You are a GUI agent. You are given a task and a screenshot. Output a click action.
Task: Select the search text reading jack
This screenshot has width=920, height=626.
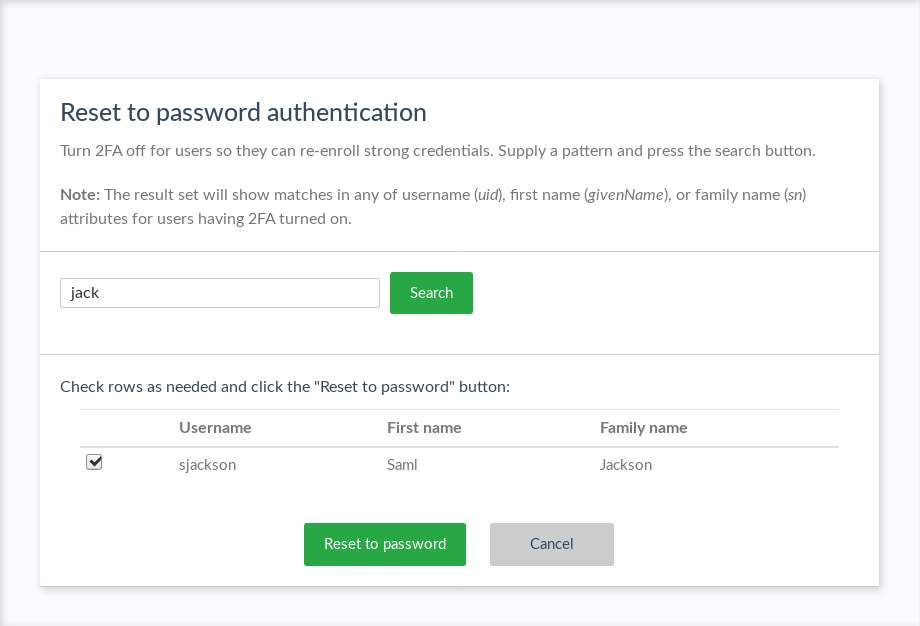(85, 293)
